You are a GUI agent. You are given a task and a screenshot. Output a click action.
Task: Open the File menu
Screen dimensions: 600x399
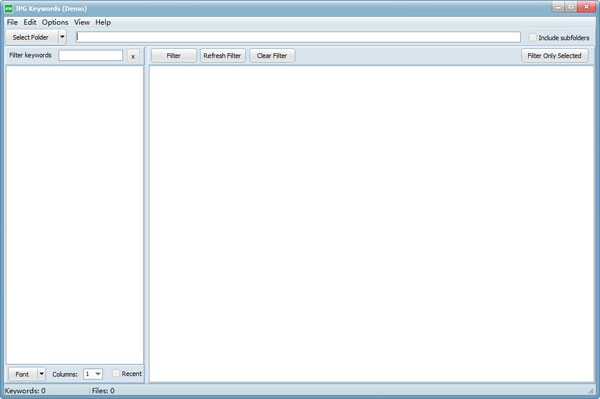point(12,22)
